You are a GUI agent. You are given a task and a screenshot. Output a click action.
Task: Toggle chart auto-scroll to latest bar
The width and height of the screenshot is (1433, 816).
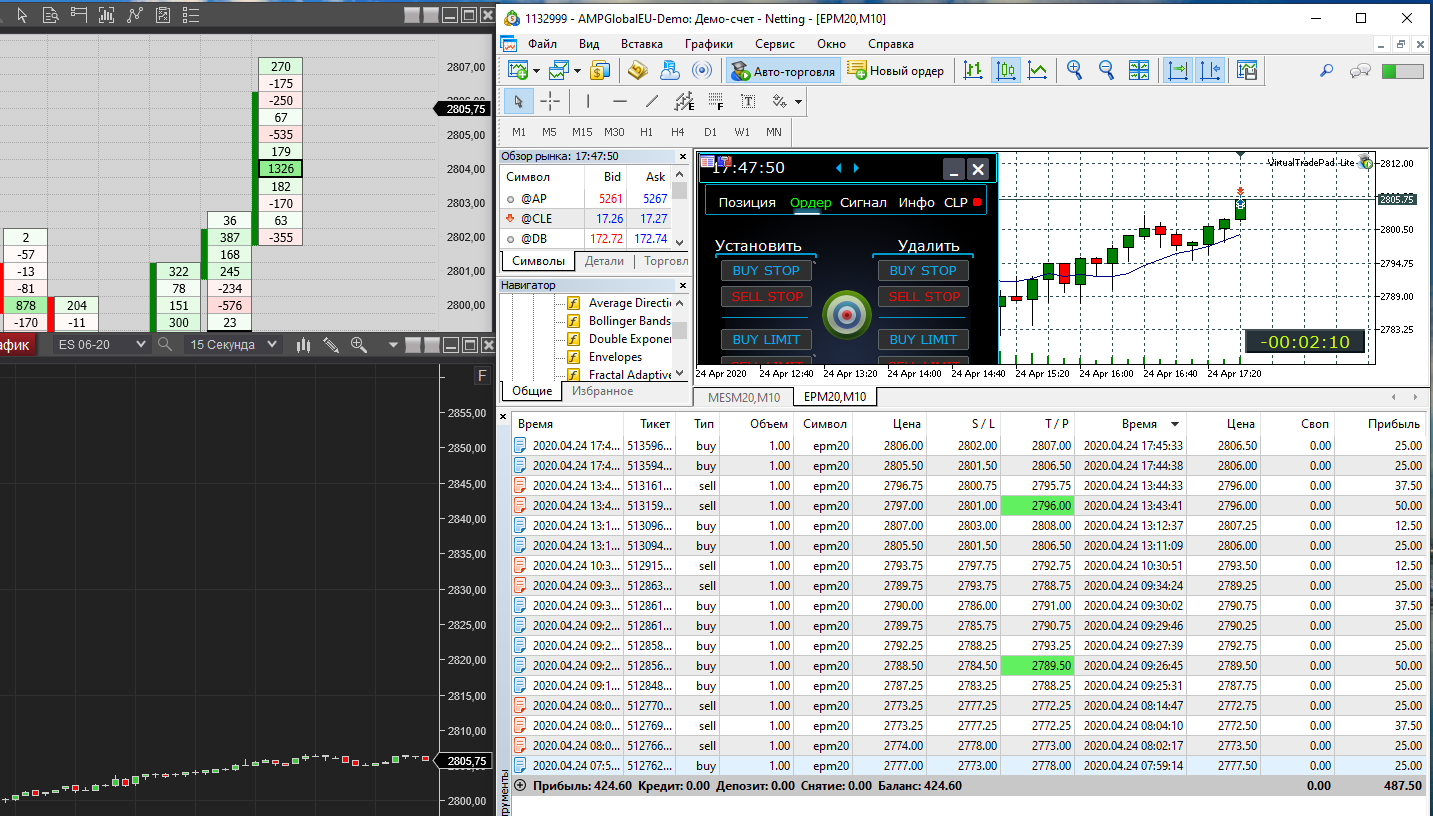(x=1177, y=70)
